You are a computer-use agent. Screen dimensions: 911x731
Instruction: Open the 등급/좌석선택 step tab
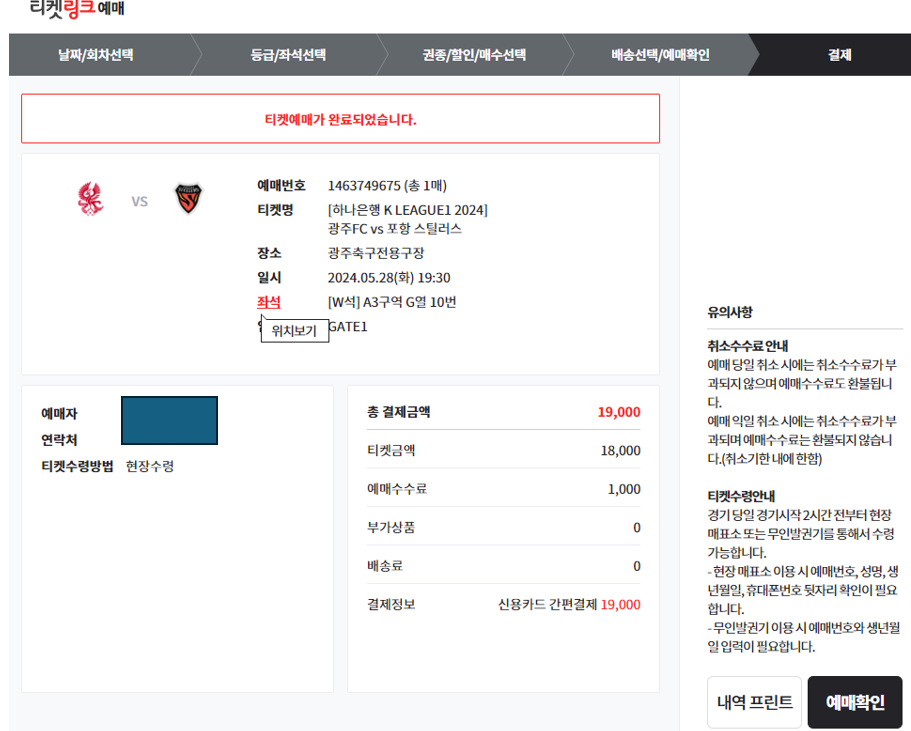coord(288,55)
